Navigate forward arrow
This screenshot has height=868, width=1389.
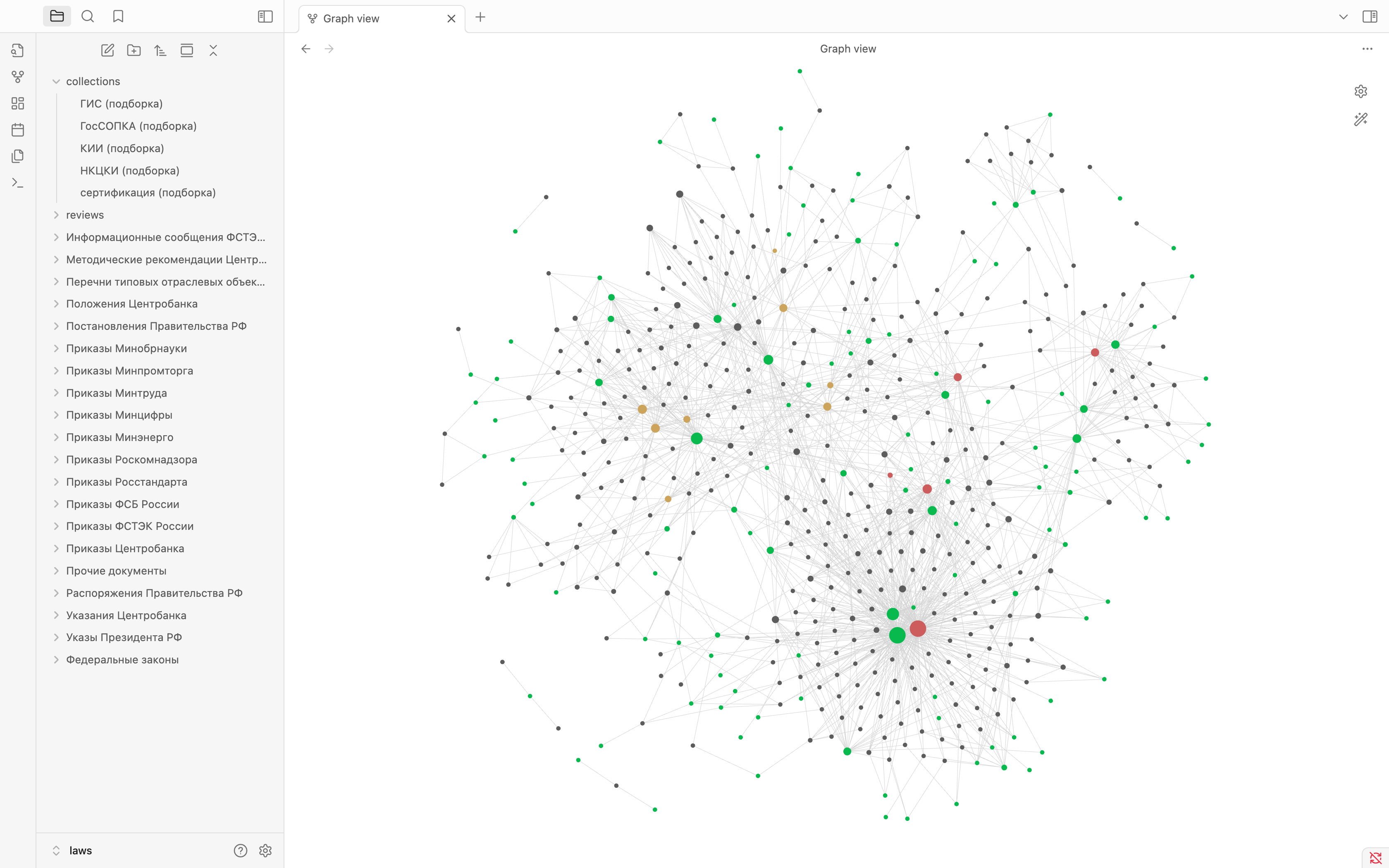(329, 49)
